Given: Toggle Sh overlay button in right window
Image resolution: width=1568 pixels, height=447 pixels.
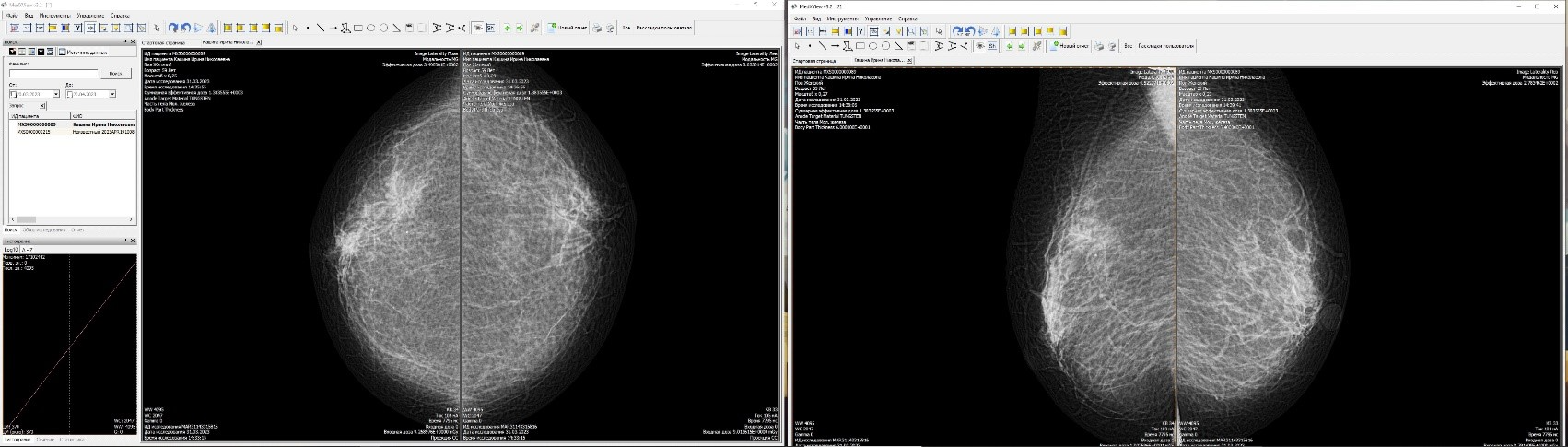Looking at the screenshot, I should pyautogui.click(x=992, y=46).
